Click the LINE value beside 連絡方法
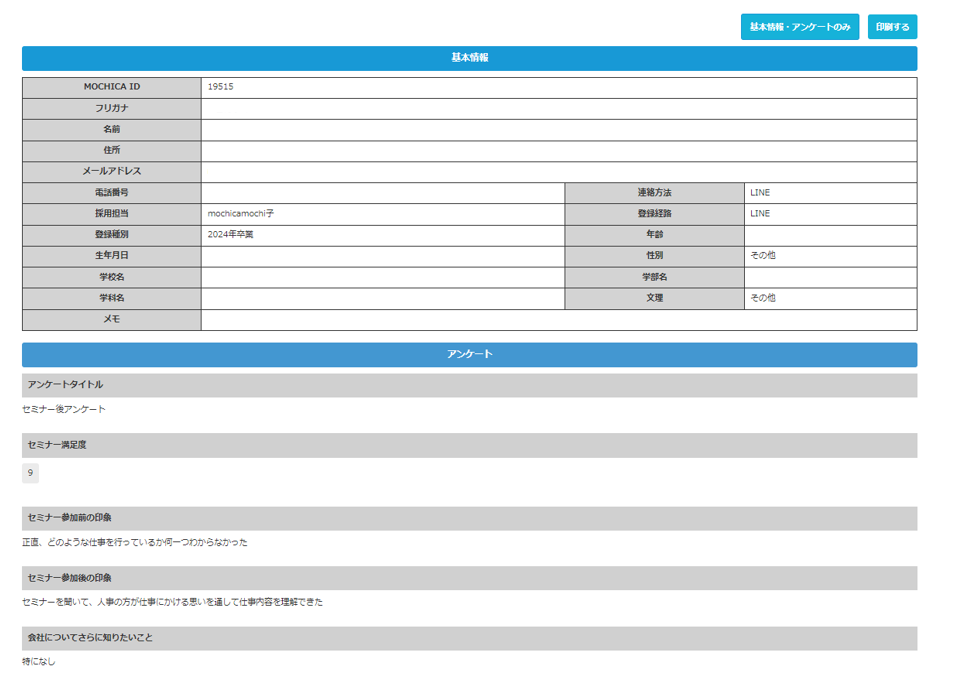 760,193
